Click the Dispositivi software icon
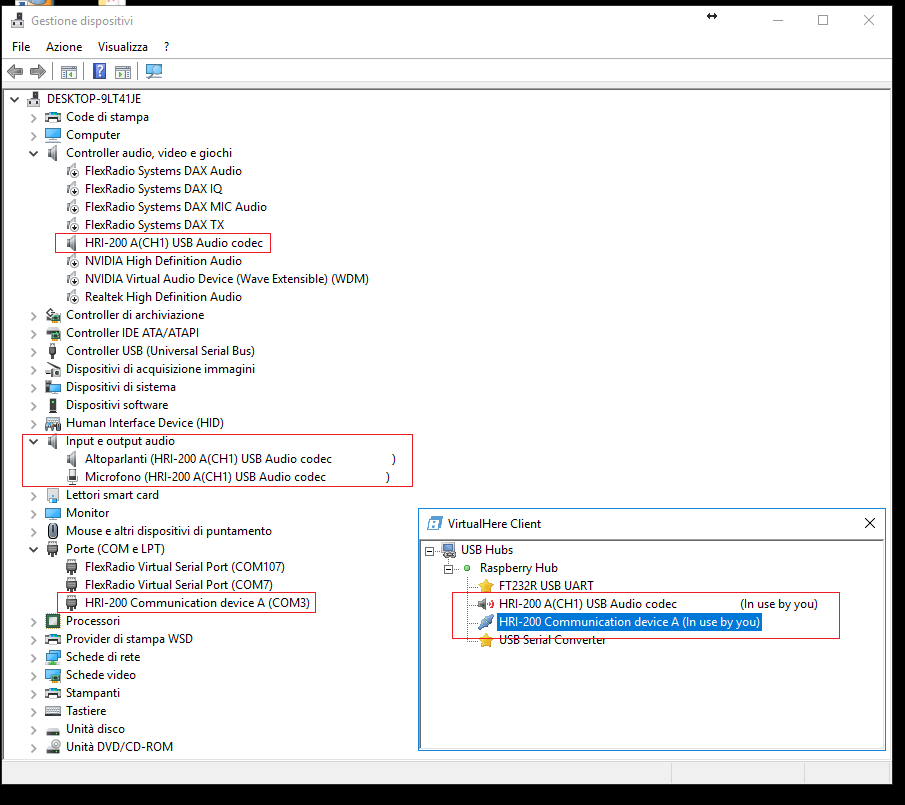905x805 pixels. coord(53,405)
